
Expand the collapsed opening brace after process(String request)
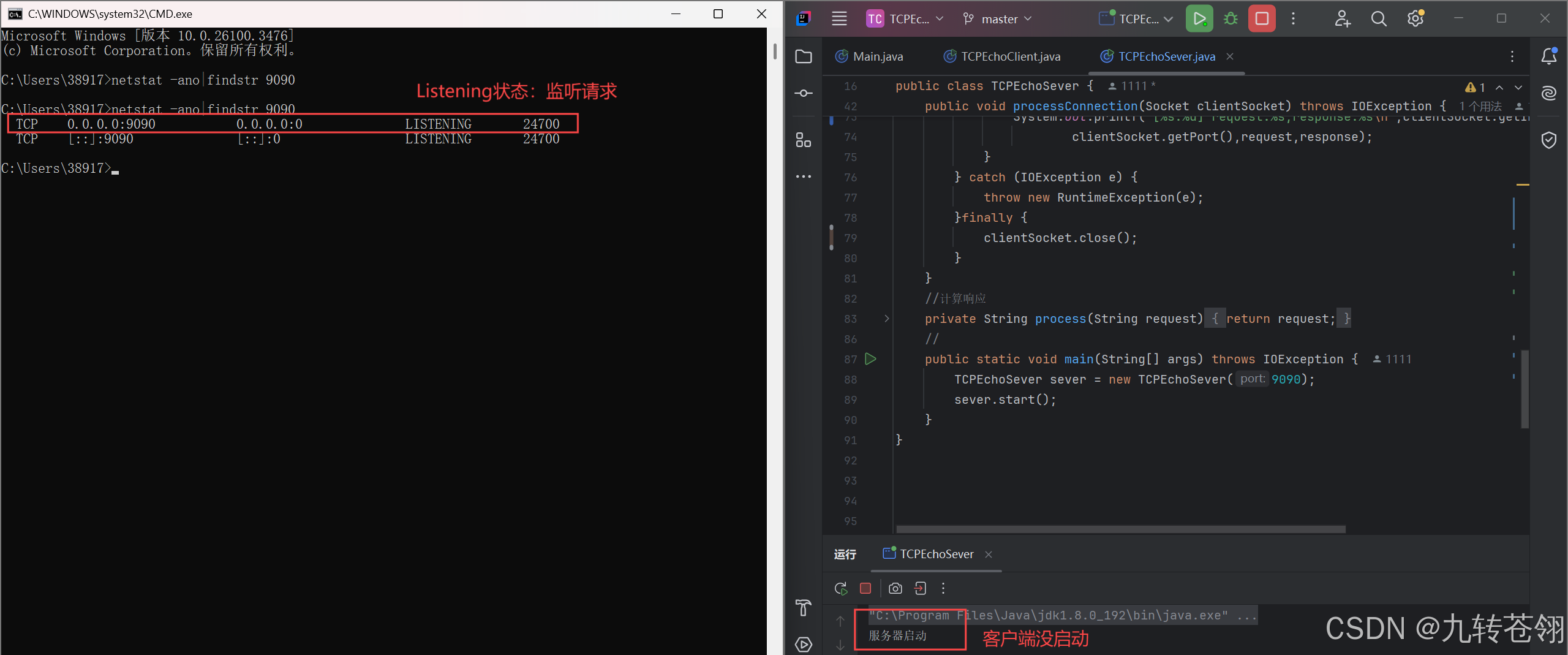pyautogui.click(x=1215, y=319)
